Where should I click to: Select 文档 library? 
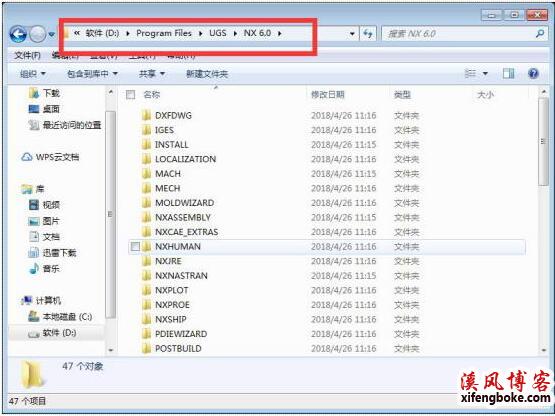44,237
